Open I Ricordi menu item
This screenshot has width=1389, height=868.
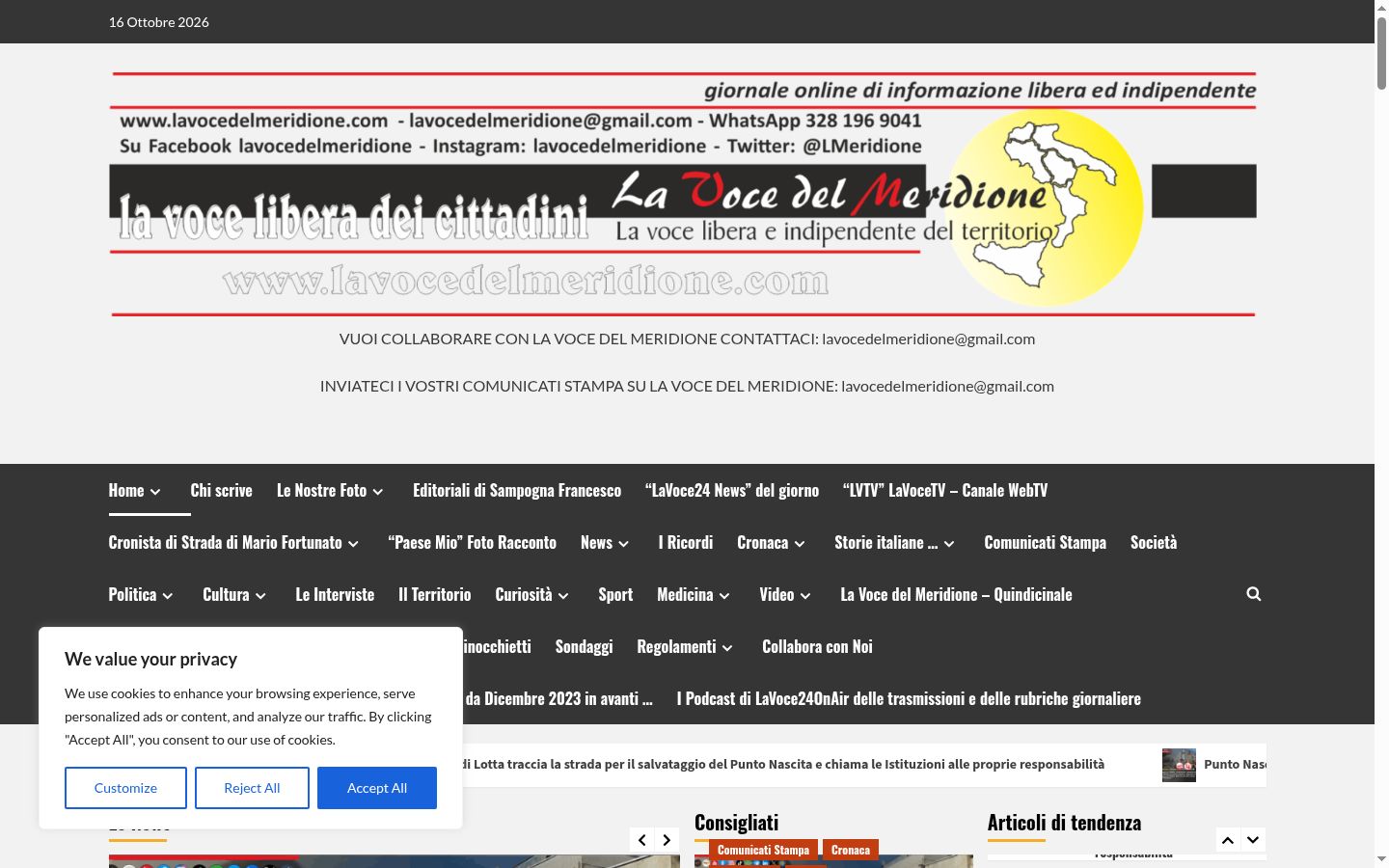coord(686,542)
